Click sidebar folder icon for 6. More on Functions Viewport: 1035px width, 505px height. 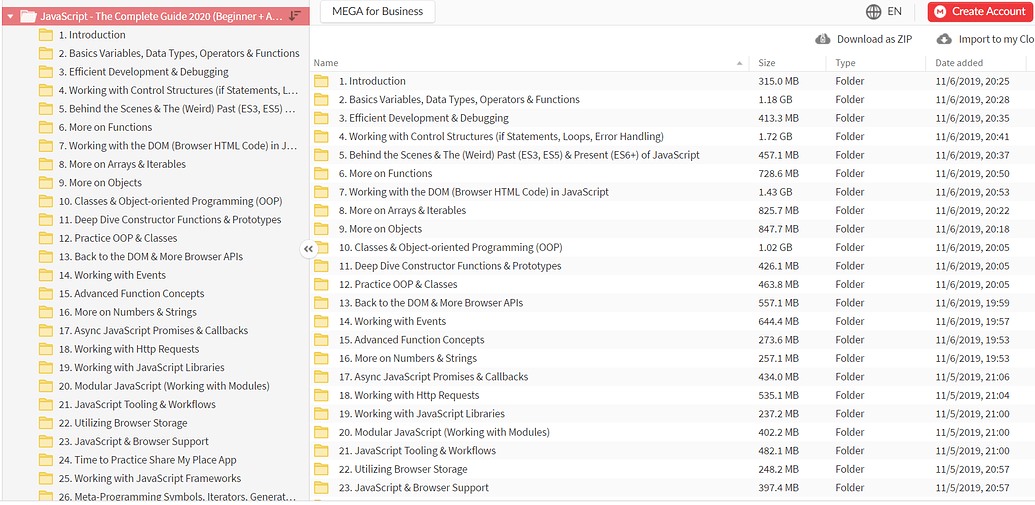46,127
